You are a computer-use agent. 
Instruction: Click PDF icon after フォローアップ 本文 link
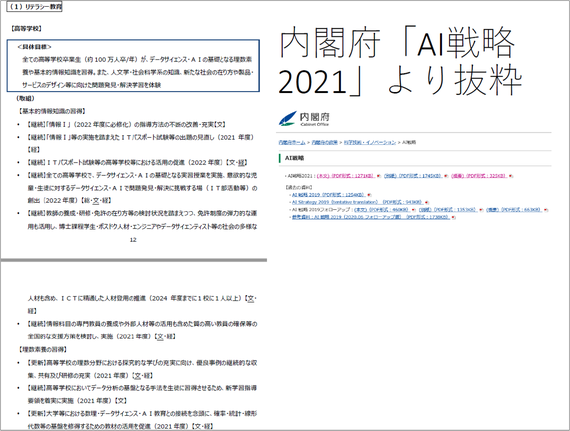pos(413,210)
